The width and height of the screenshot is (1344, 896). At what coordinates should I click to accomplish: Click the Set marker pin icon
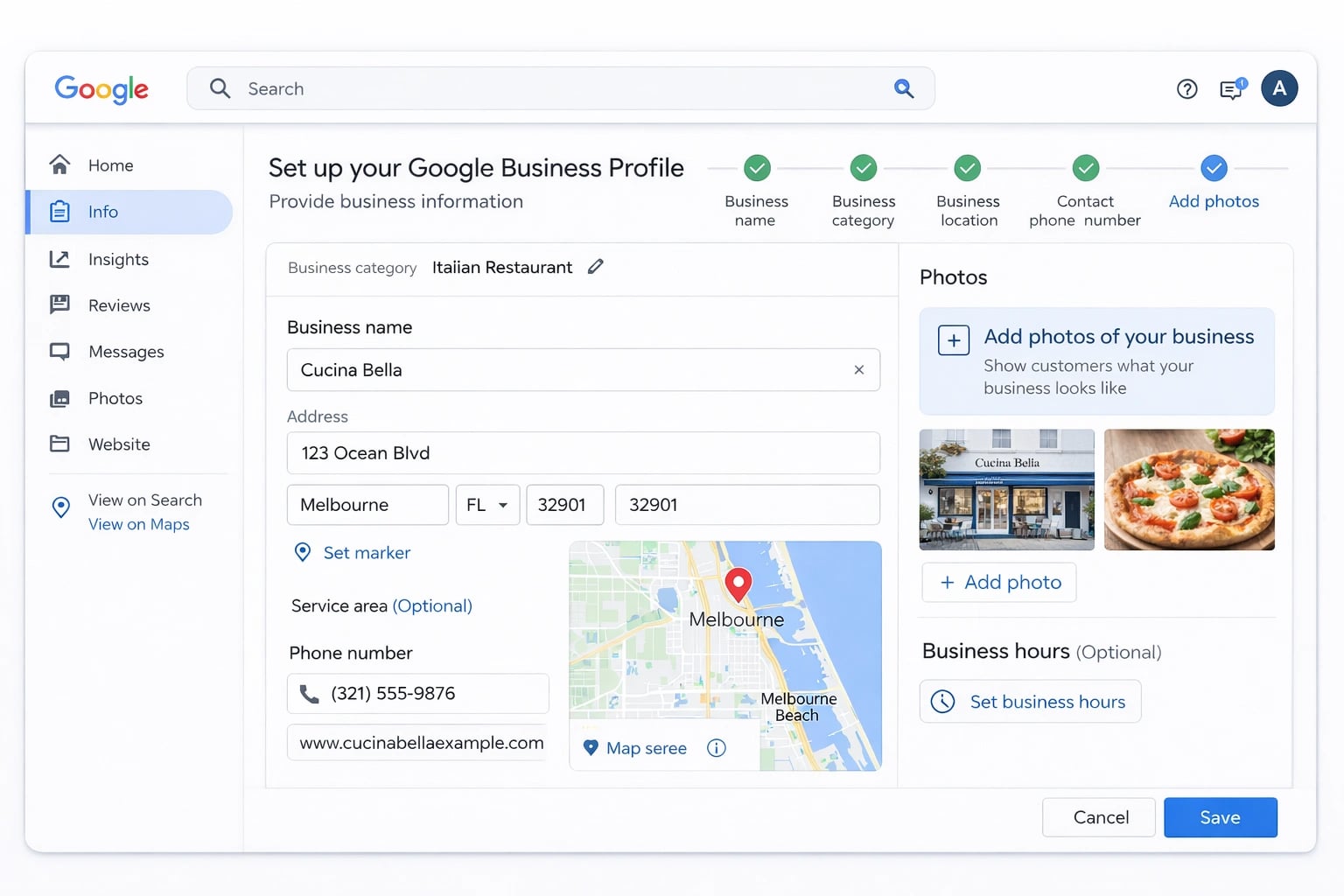[303, 552]
